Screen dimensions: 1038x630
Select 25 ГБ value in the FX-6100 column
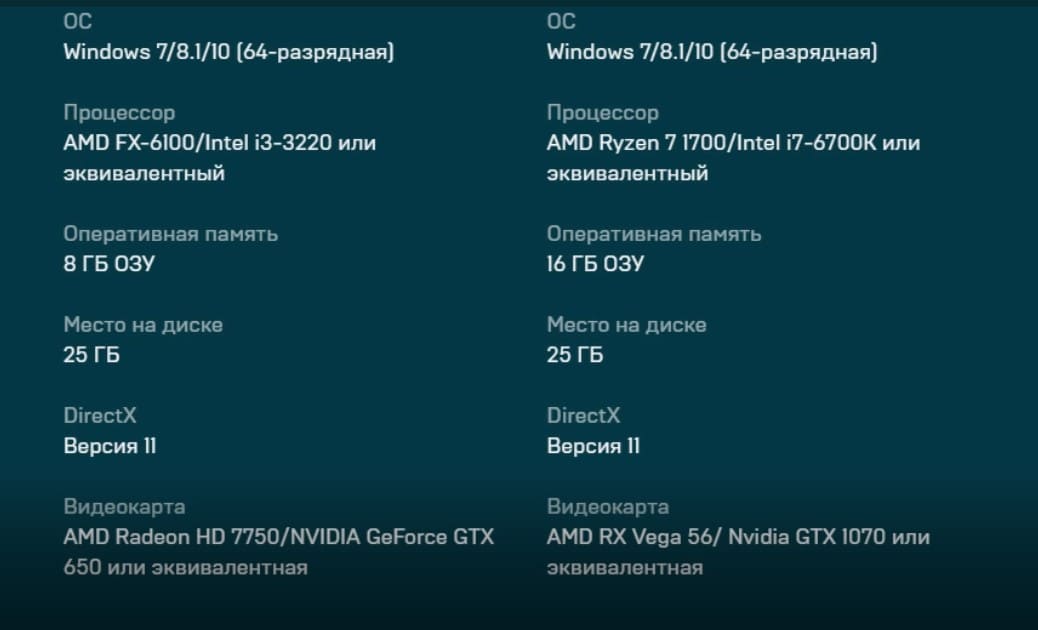91,355
